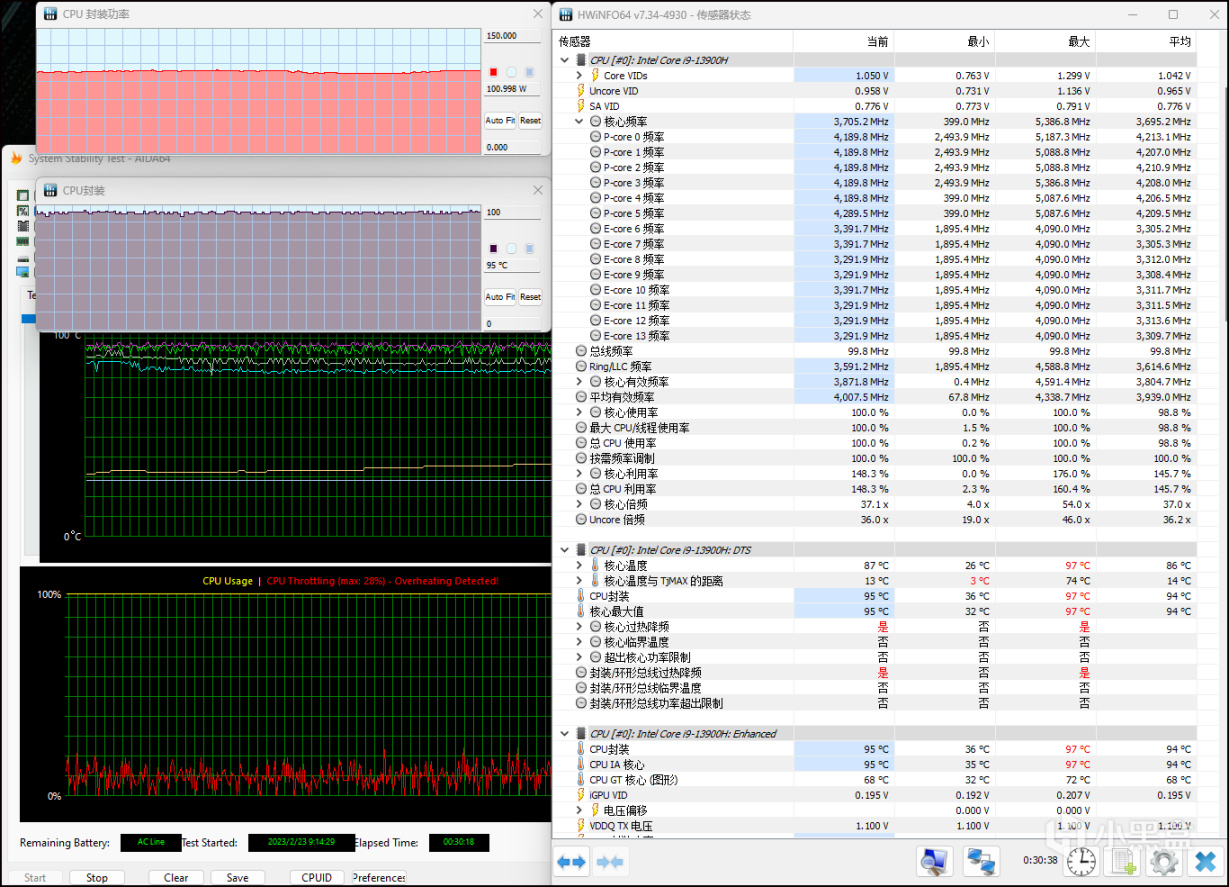This screenshot has width=1229, height=887.
Task: Click the 最大 column header
Action: click(x=1078, y=42)
